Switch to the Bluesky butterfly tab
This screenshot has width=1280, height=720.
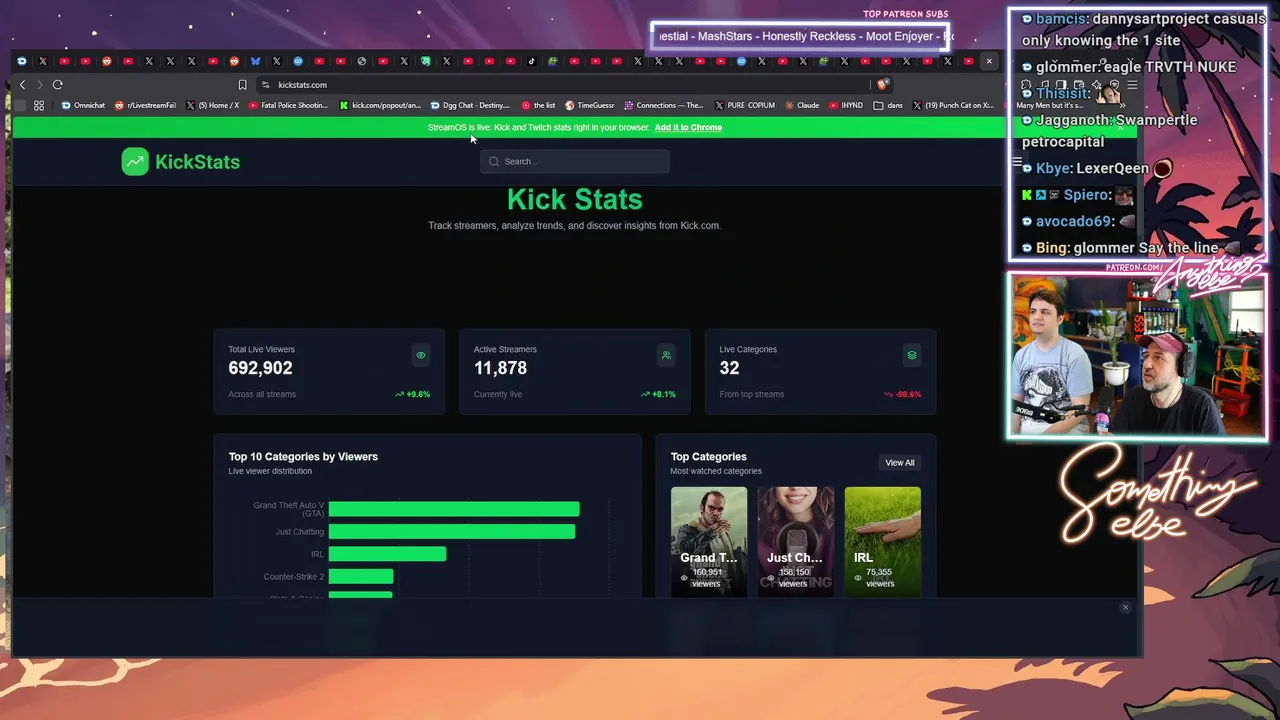(x=255, y=61)
